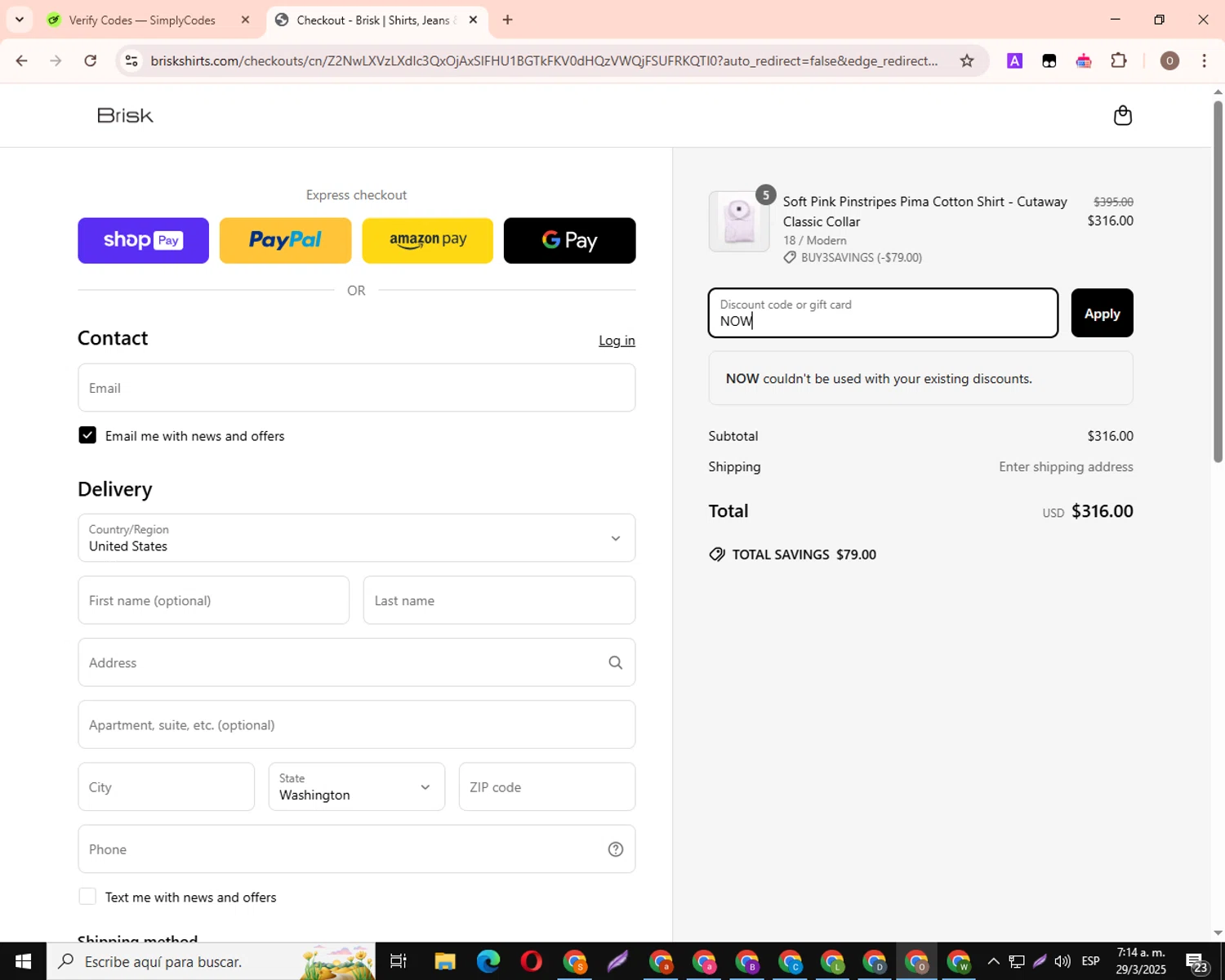This screenshot has width=1225, height=980.
Task: Click the Windows taskbar search box
Action: 211,961
